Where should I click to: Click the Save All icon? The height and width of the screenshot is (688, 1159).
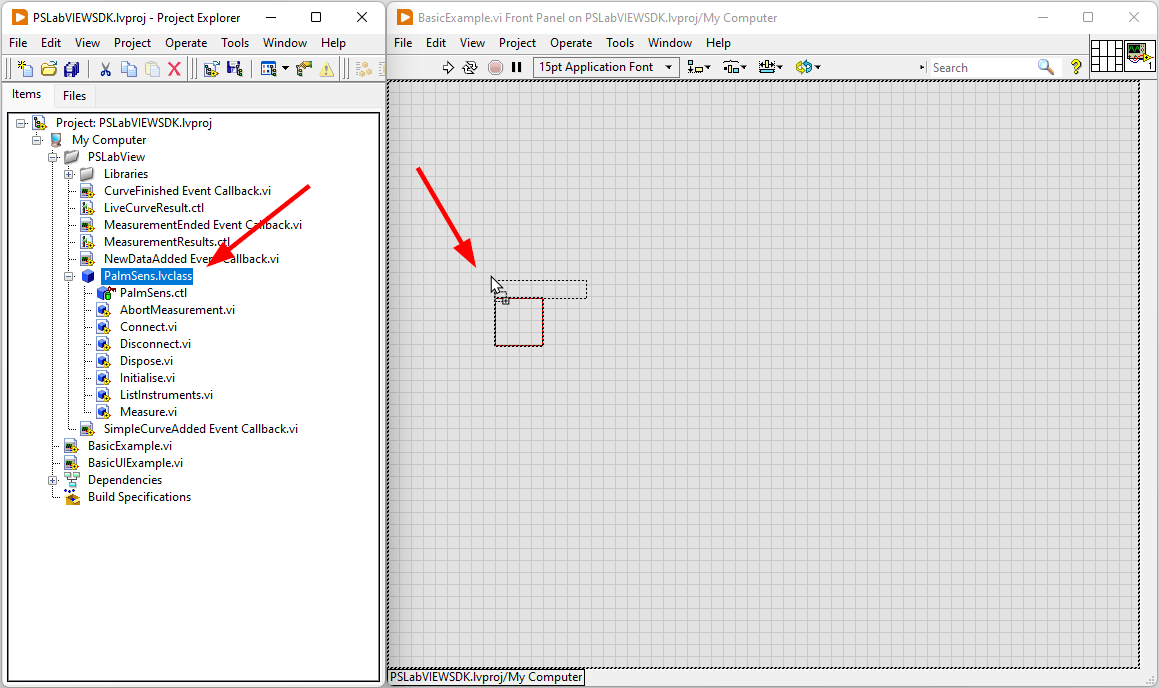point(71,69)
